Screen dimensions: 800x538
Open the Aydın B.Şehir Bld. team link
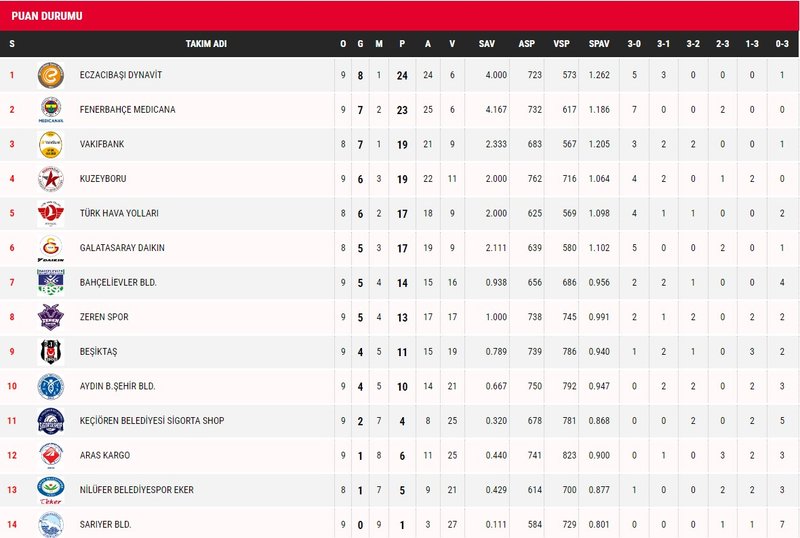(117, 386)
